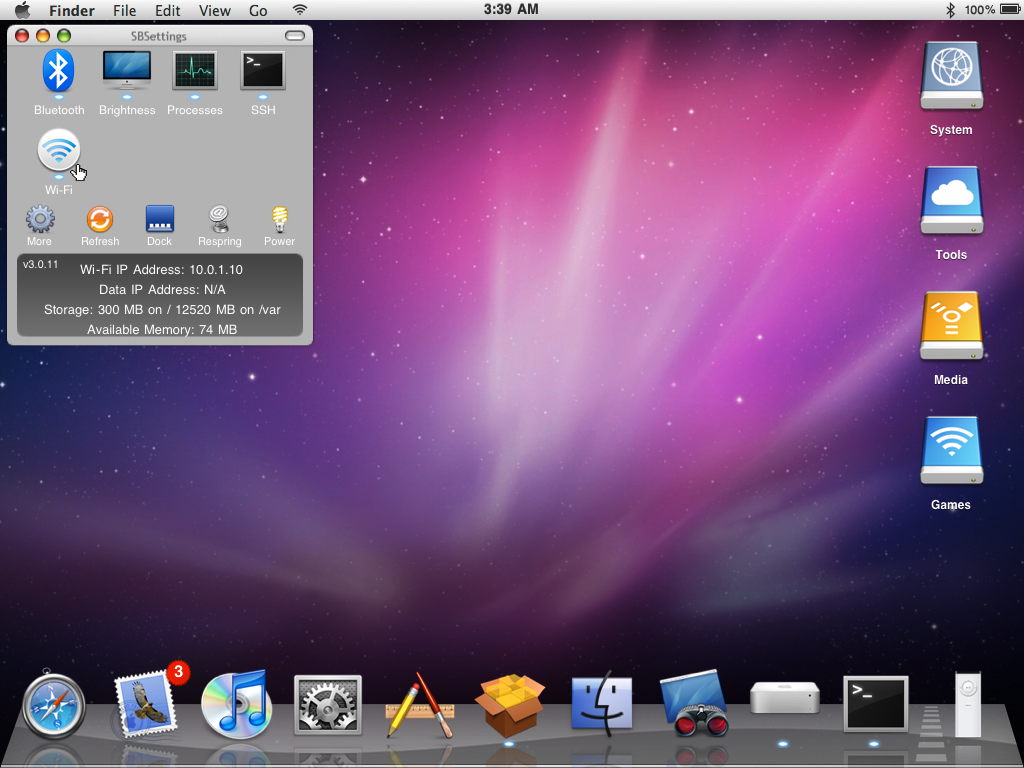Image resolution: width=1024 pixels, height=768 pixels.
Task: Open the Edit menu
Action: pyautogui.click(x=167, y=10)
